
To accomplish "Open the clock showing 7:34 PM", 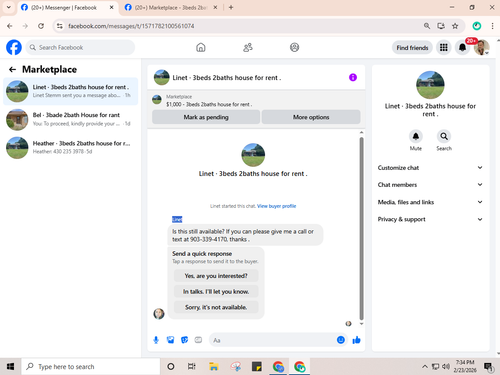I will [465, 366].
